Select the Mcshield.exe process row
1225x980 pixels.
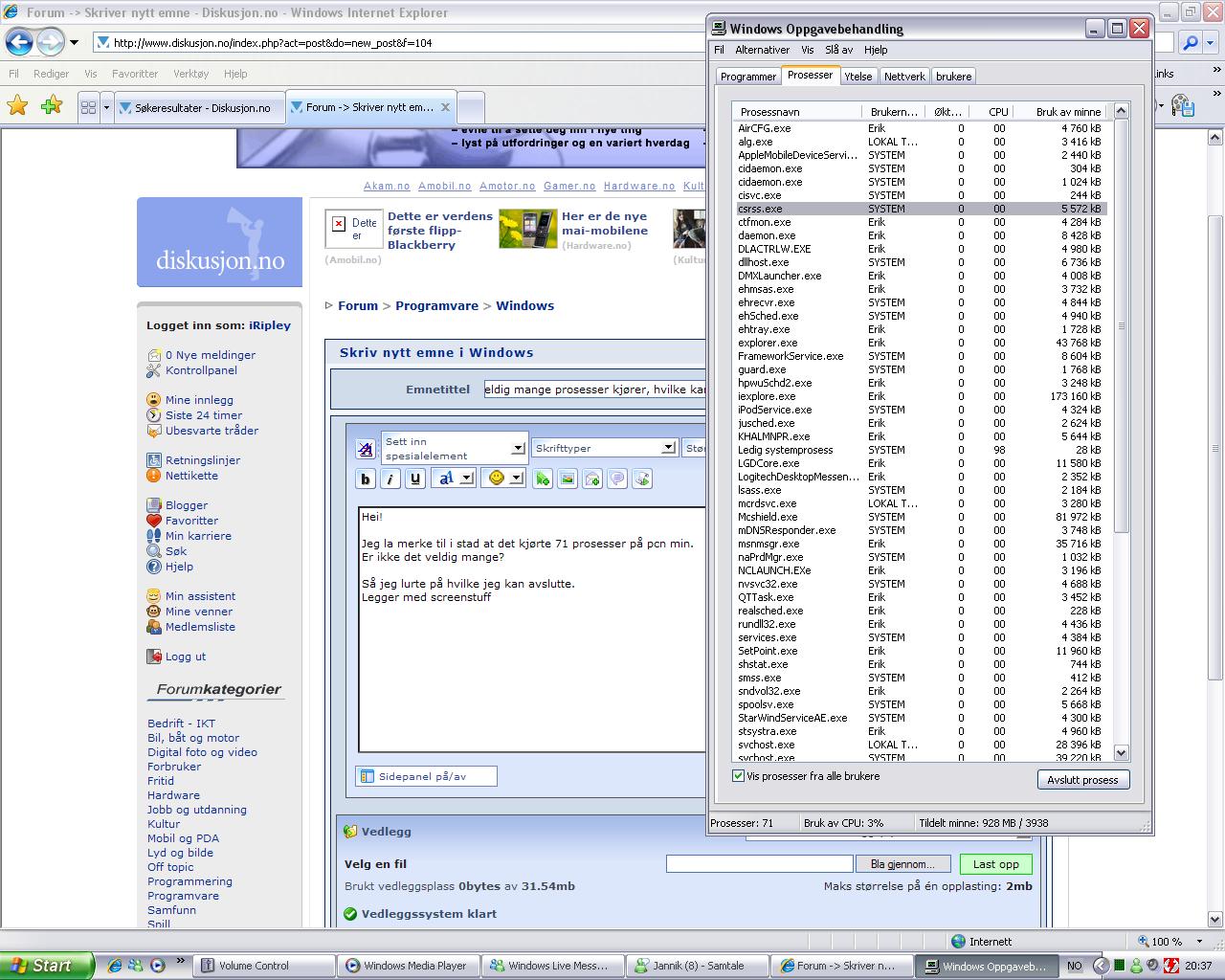coord(921,517)
